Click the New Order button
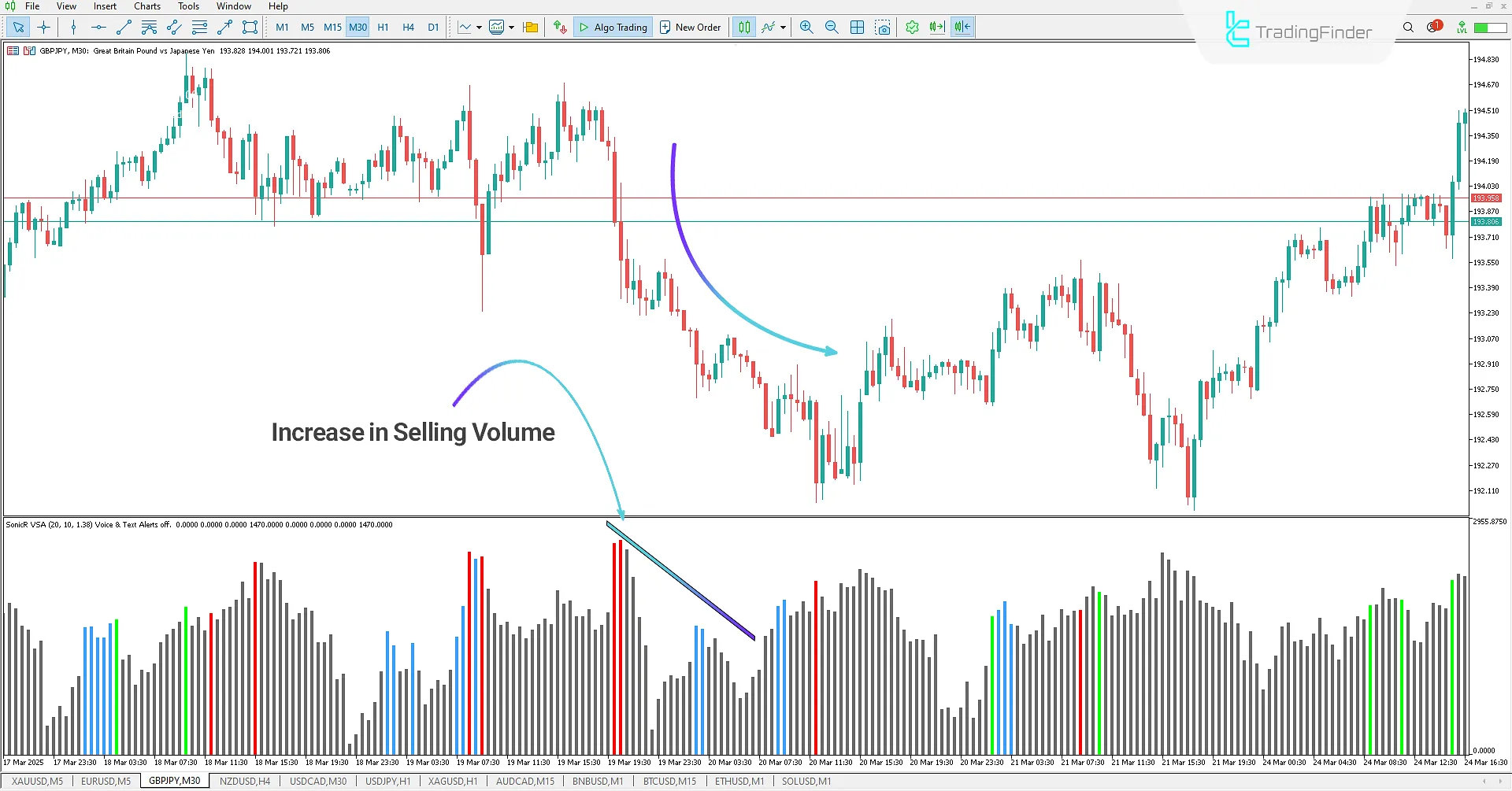Image resolution: width=1512 pixels, height=791 pixels. [x=690, y=27]
